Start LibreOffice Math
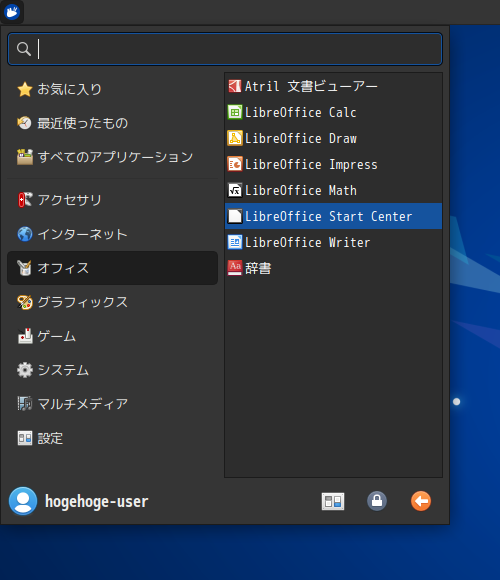This screenshot has width=500, height=580. 333,190
